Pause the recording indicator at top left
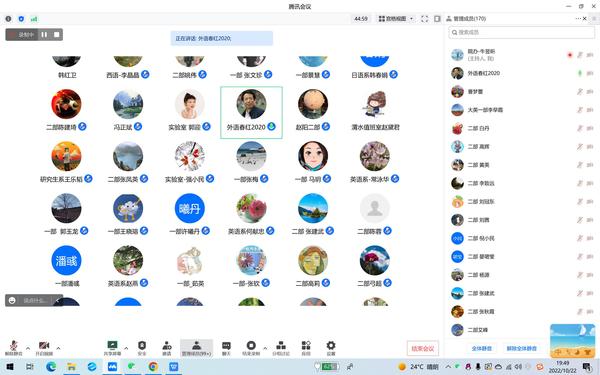 pos(44,34)
